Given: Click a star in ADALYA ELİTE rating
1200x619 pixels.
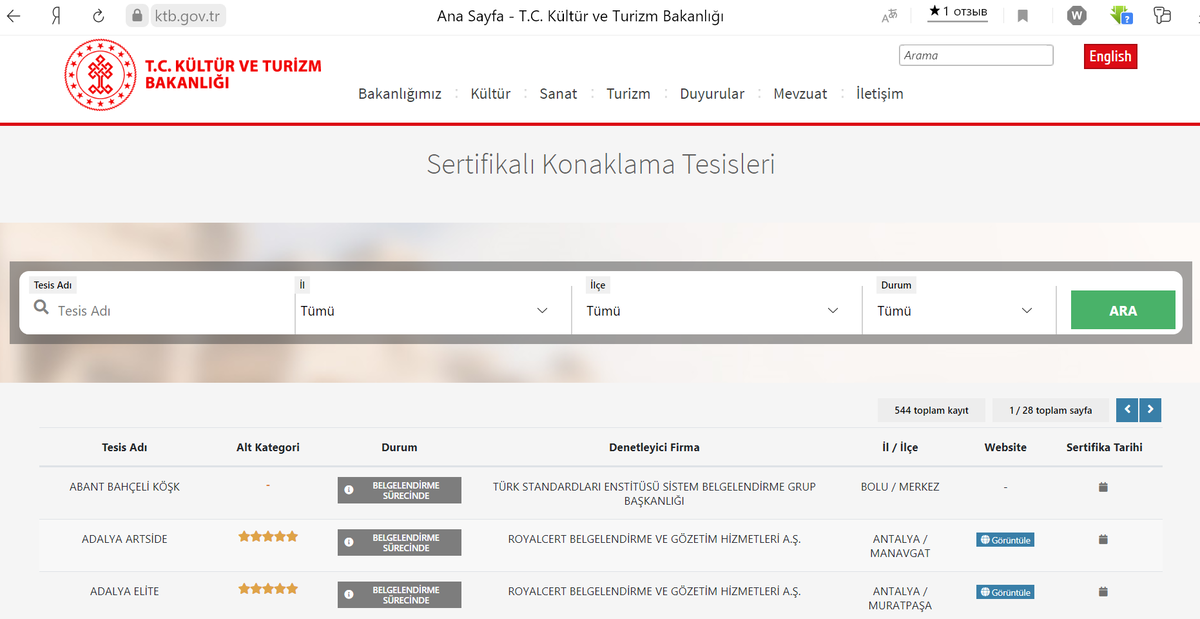Looking at the screenshot, I should 267,588.
